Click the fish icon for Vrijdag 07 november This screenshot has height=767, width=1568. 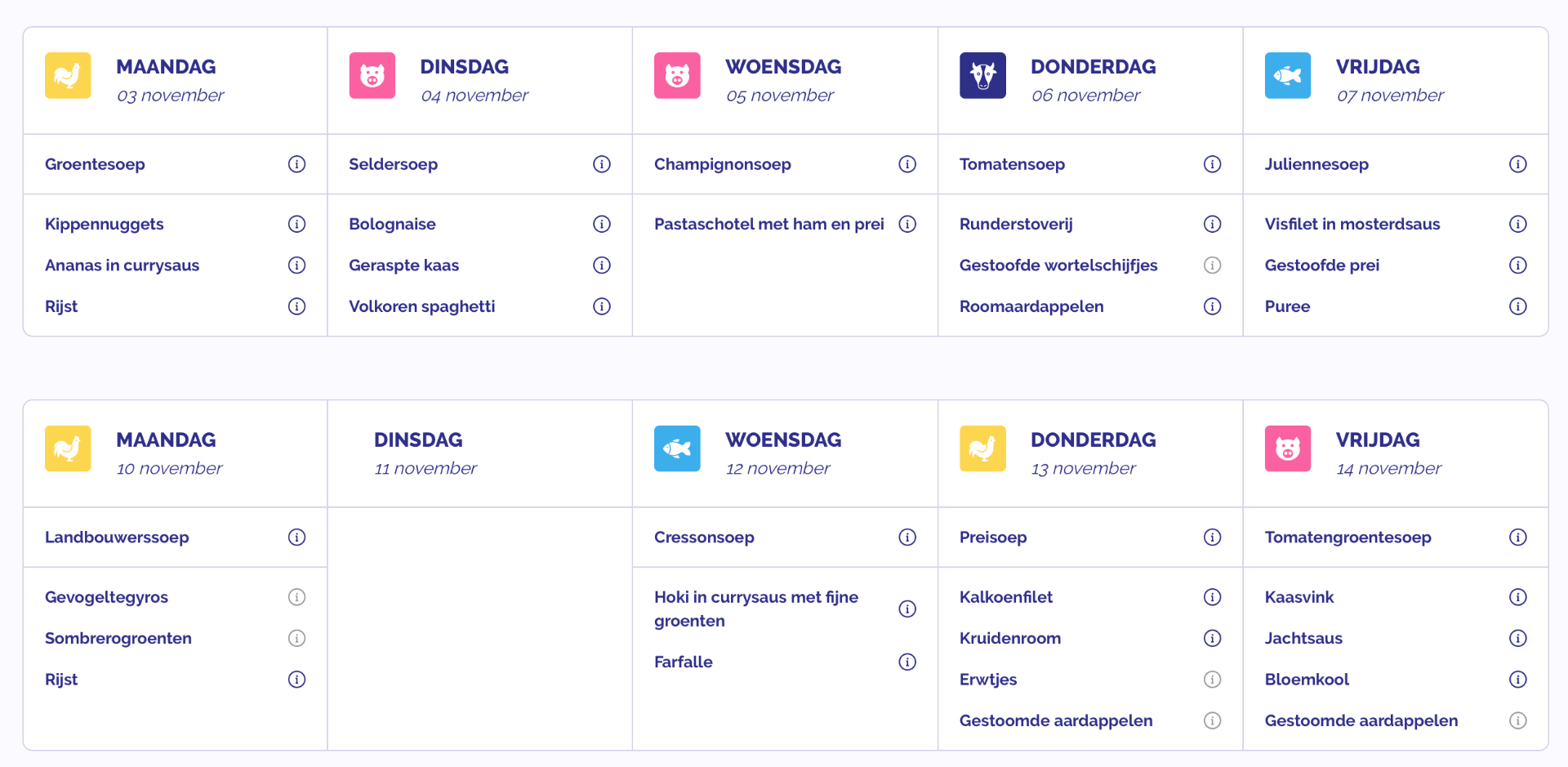point(1288,76)
